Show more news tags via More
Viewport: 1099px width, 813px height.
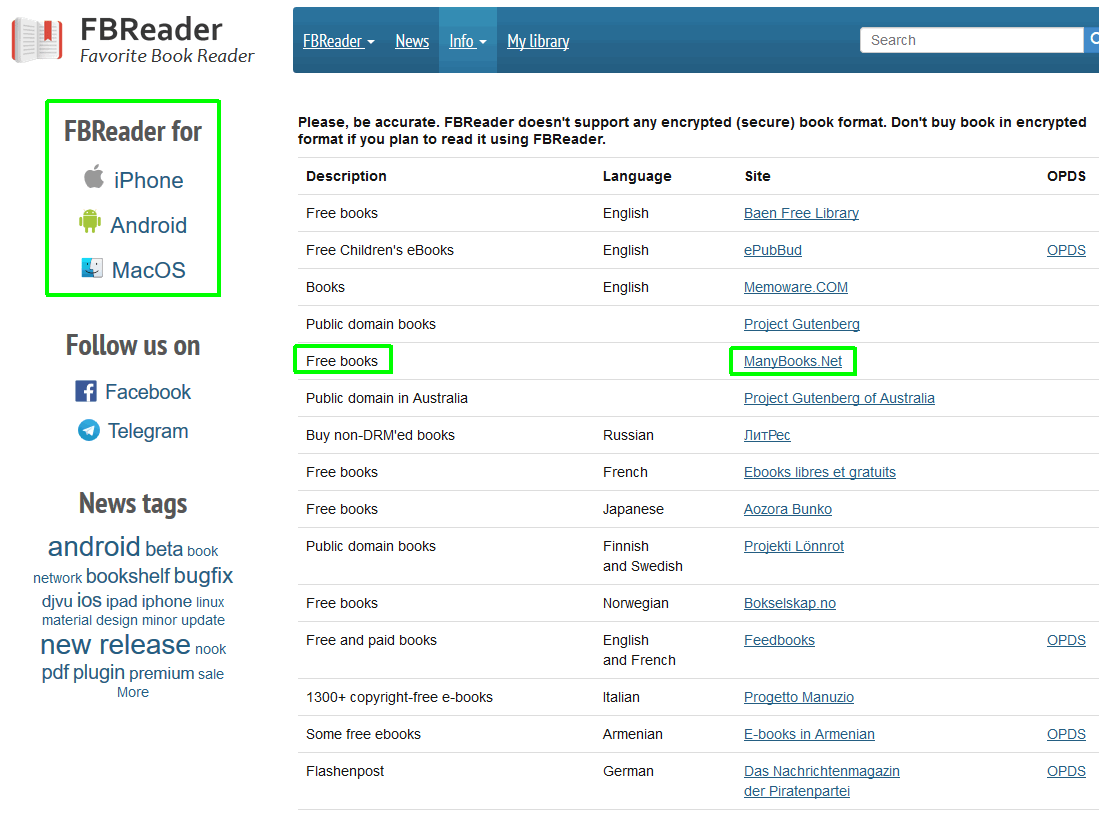[x=132, y=692]
